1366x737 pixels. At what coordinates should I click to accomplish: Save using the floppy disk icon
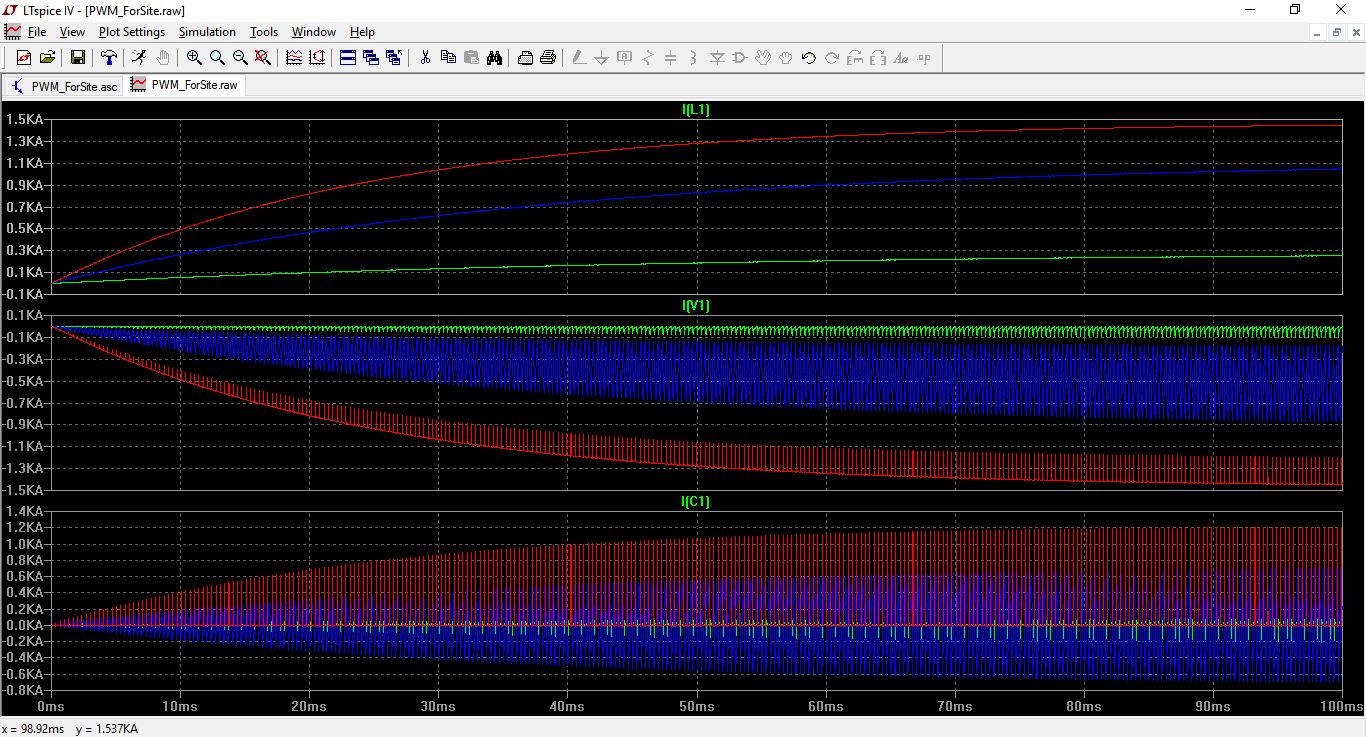click(77, 58)
